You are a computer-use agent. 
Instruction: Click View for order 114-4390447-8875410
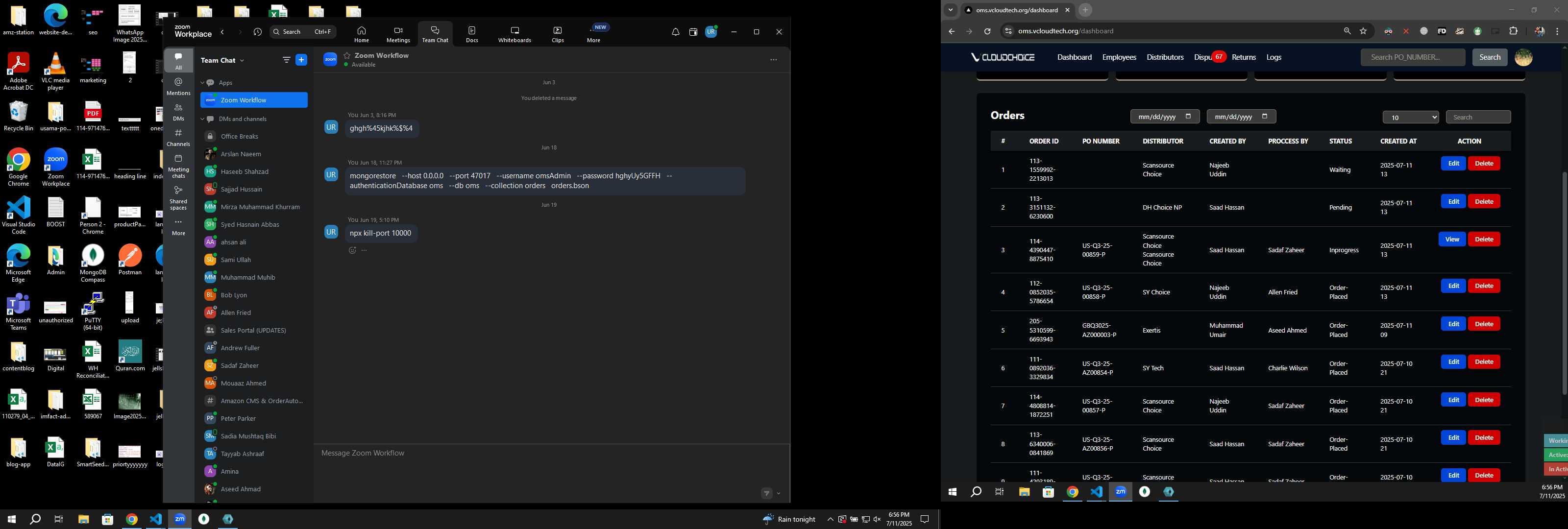pos(1452,239)
